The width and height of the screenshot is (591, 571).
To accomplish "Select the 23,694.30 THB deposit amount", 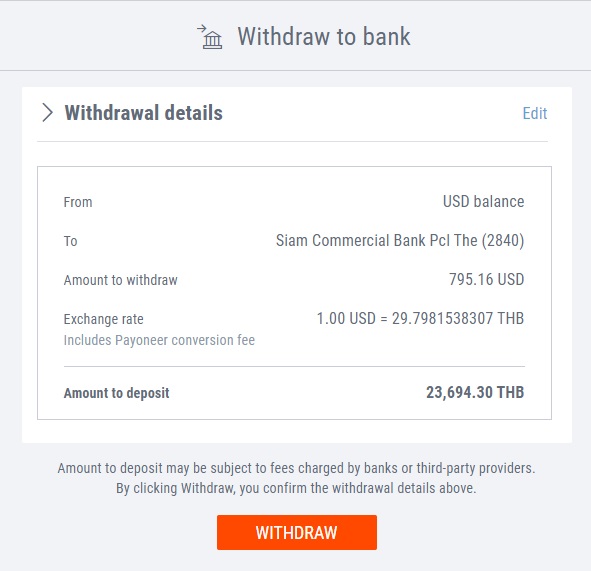I will point(475,392).
